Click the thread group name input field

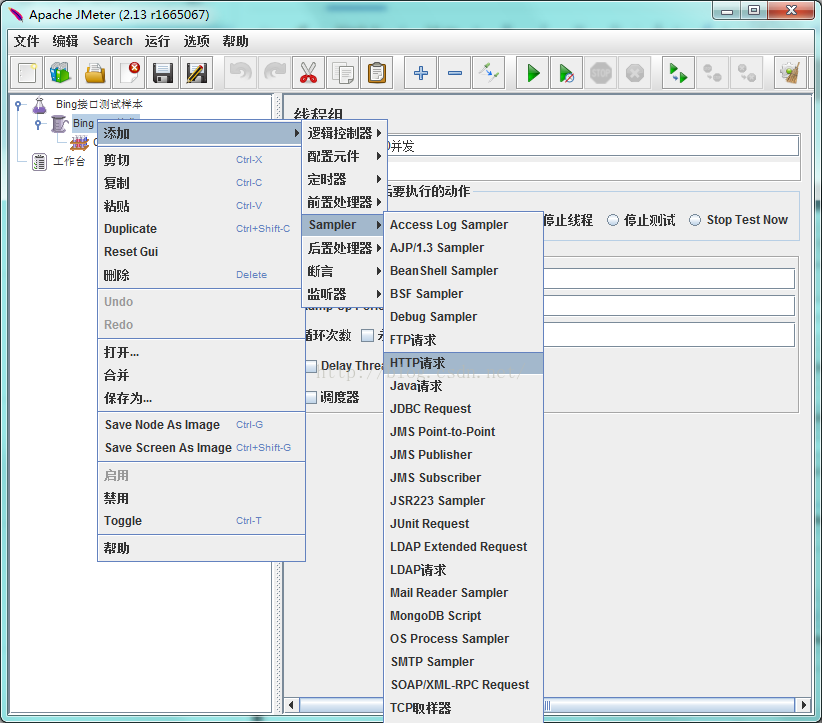(593, 146)
